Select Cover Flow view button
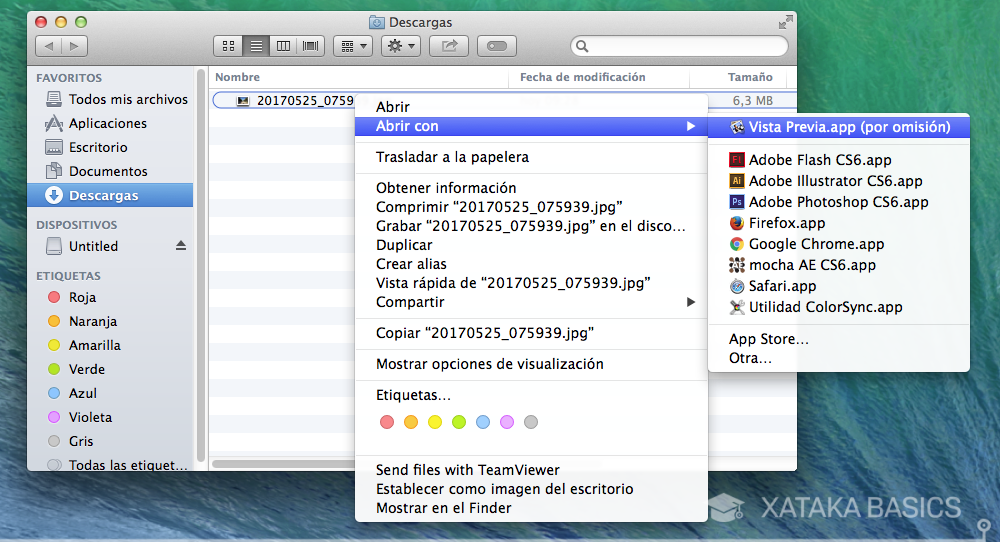1000x542 pixels. pyautogui.click(x=311, y=46)
